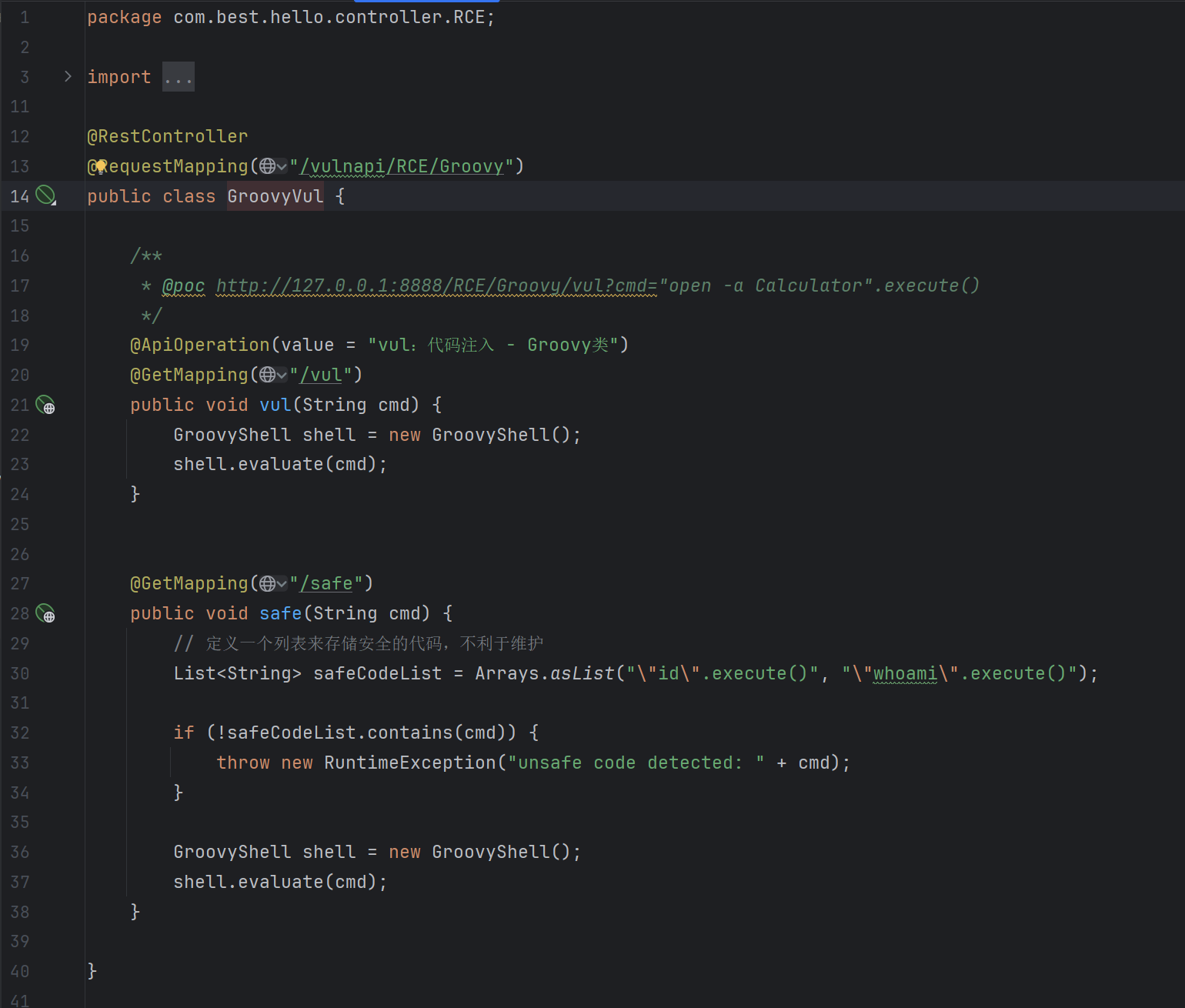Viewport: 1185px width, 1008px height.
Task: Click RuntimeException on line 33
Action: [410, 763]
